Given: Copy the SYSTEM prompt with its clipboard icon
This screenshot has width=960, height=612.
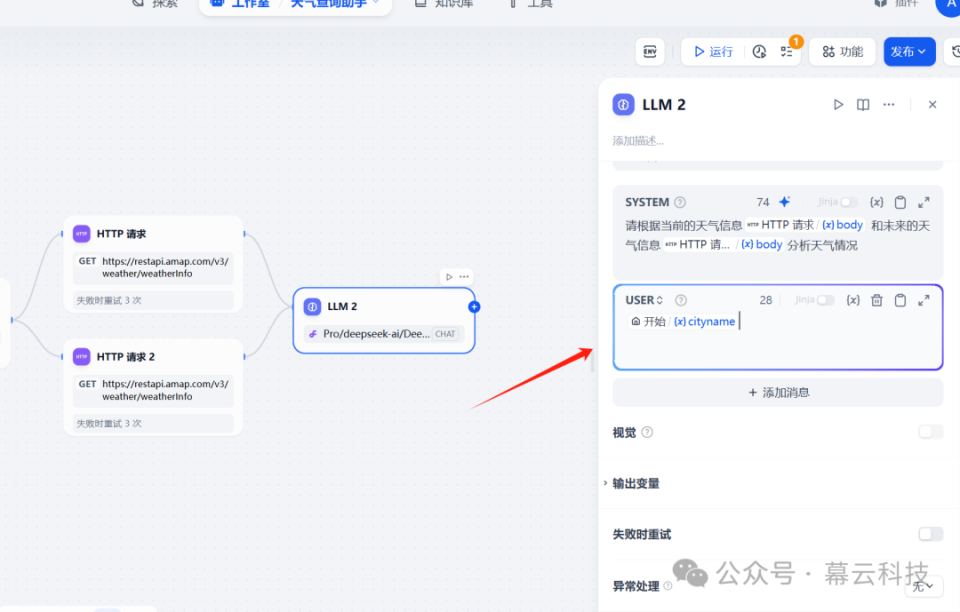Looking at the screenshot, I should coord(900,202).
